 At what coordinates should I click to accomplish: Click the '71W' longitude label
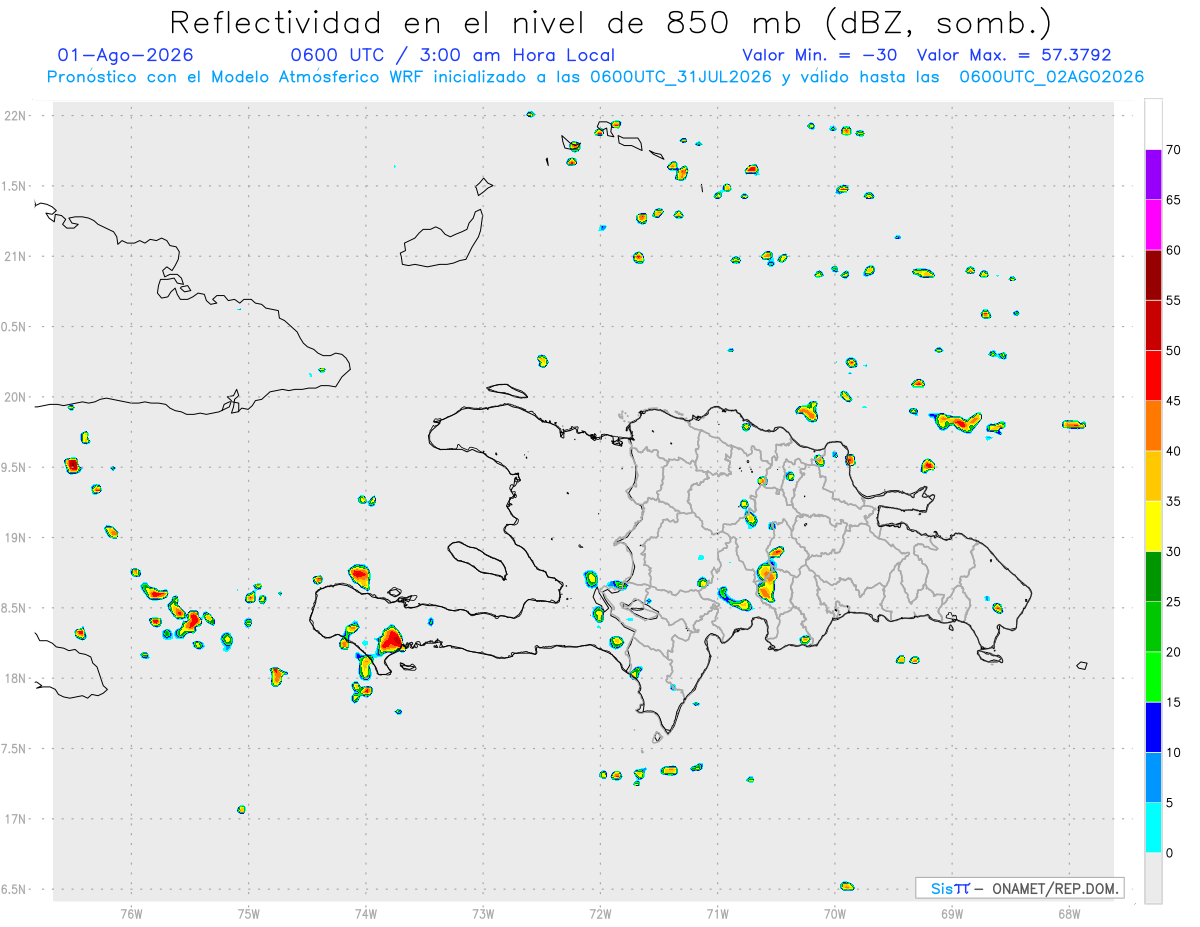tap(717, 913)
